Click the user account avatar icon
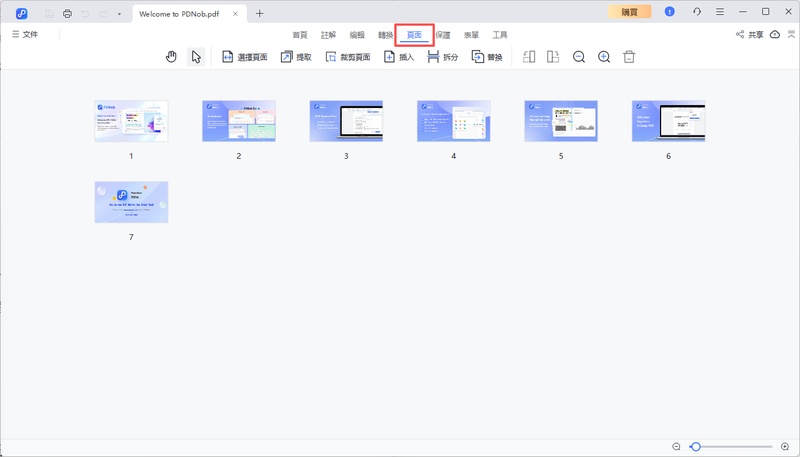The width and height of the screenshot is (800, 457). [669, 12]
